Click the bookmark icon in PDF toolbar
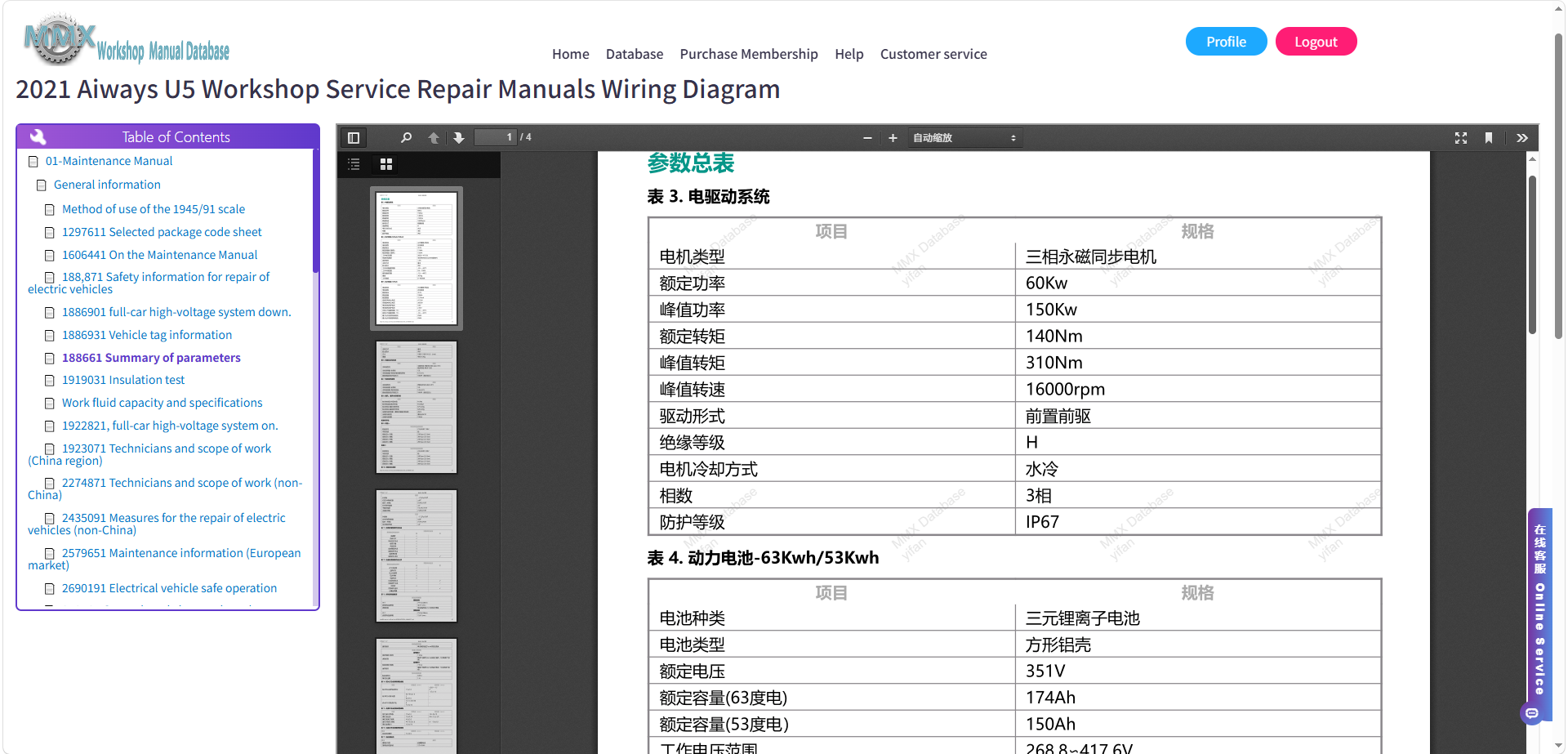Screen dimensions: 1568x754 pos(1489,138)
